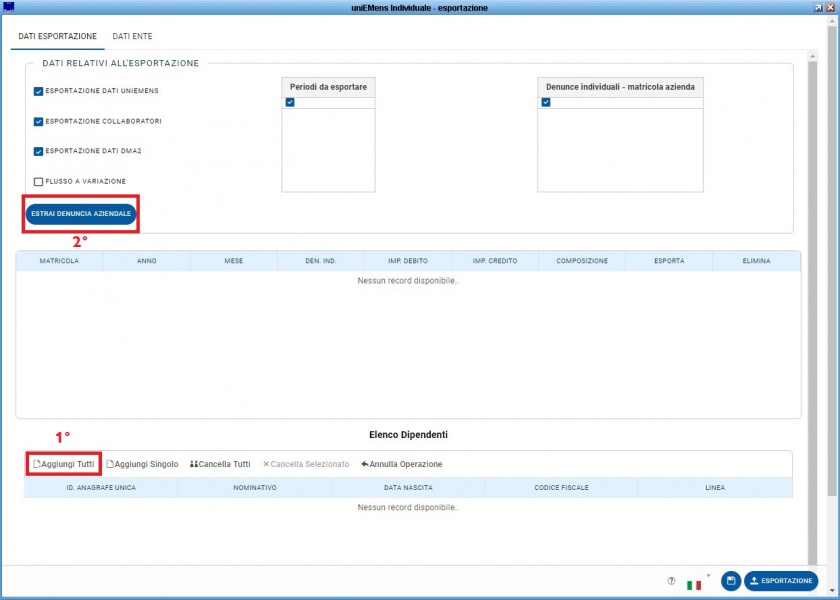840x600 pixels.
Task: Open the help question mark icon
Action: [671, 581]
